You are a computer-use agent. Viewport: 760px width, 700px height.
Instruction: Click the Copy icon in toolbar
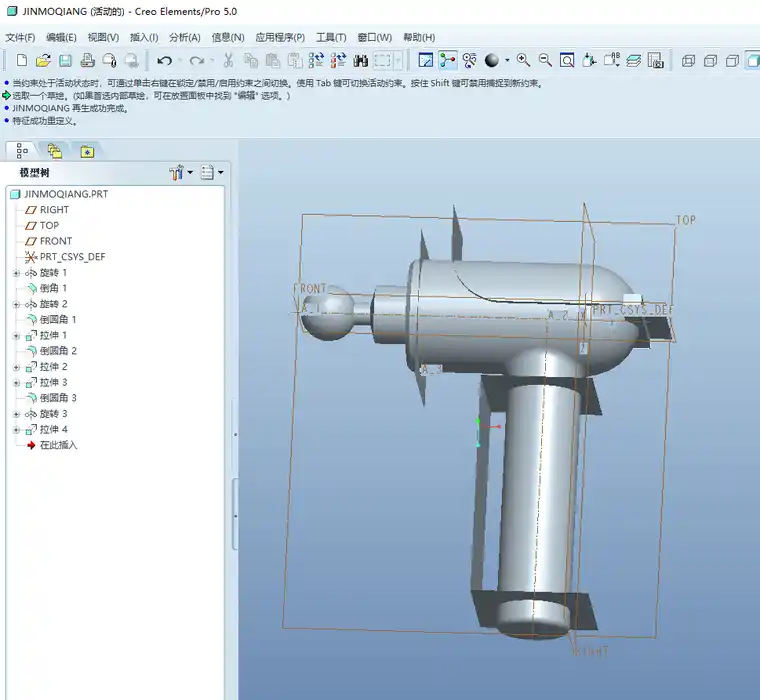coord(251,61)
